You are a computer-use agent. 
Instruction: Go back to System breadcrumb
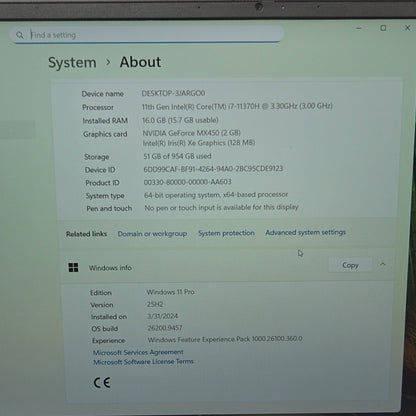coord(72,63)
